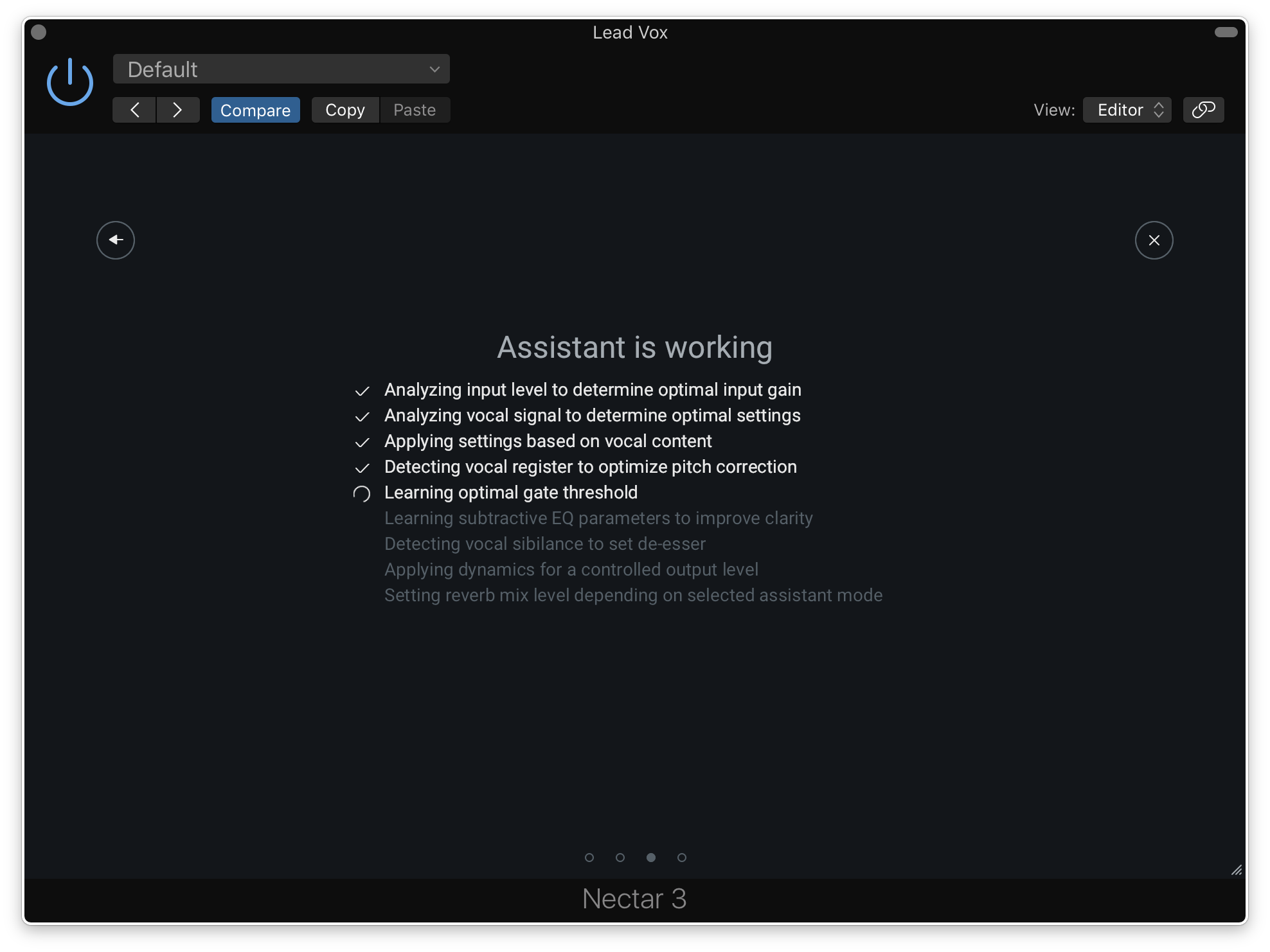
Task: Click "Analyzing vocal signal to determine optimal settings"
Action: 593,416
